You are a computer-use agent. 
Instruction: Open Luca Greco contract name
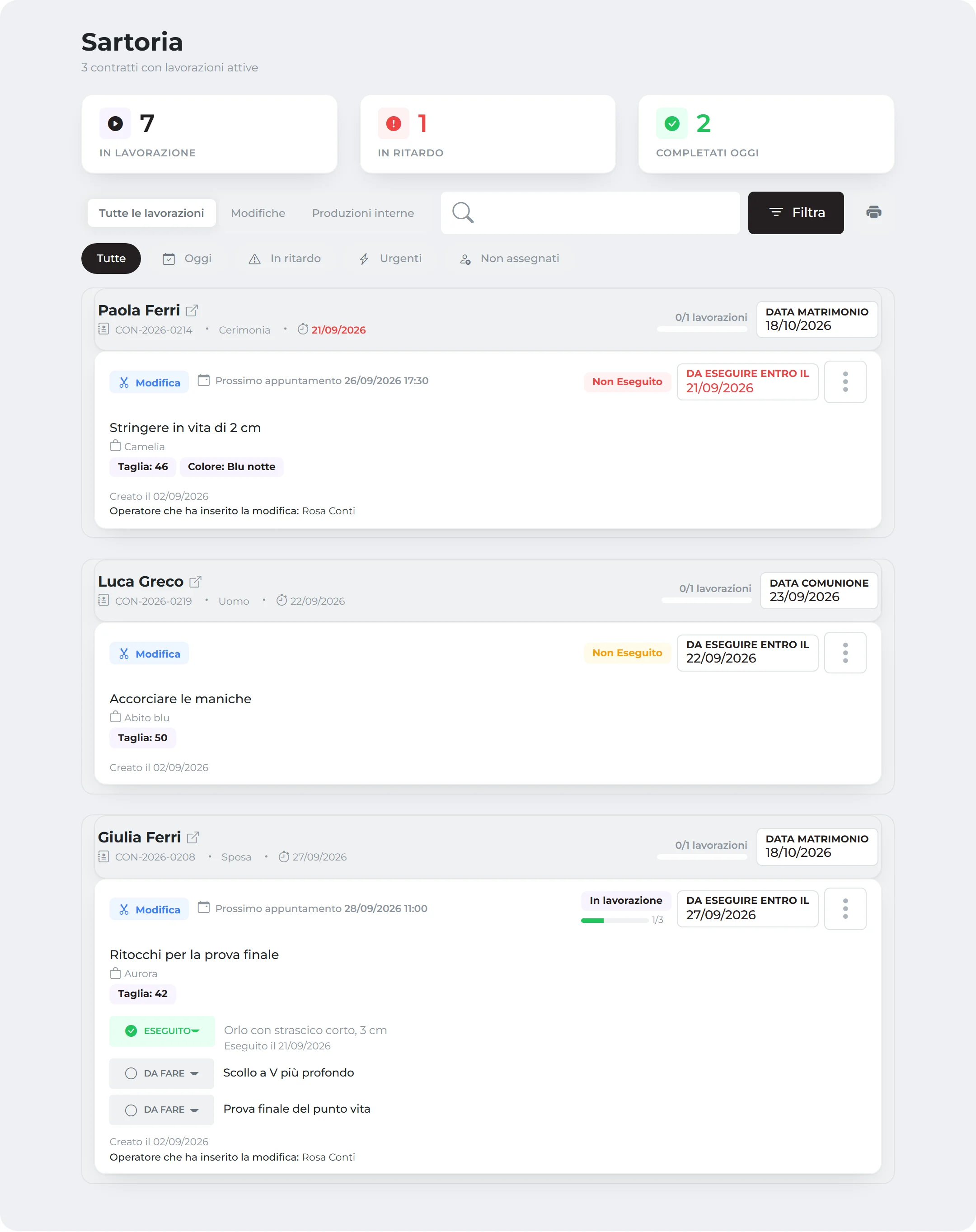pyautogui.click(x=141, y=582)
